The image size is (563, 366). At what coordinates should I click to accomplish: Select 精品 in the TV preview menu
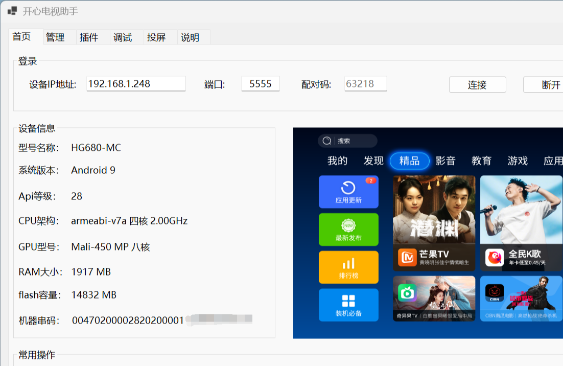[410, 161]
